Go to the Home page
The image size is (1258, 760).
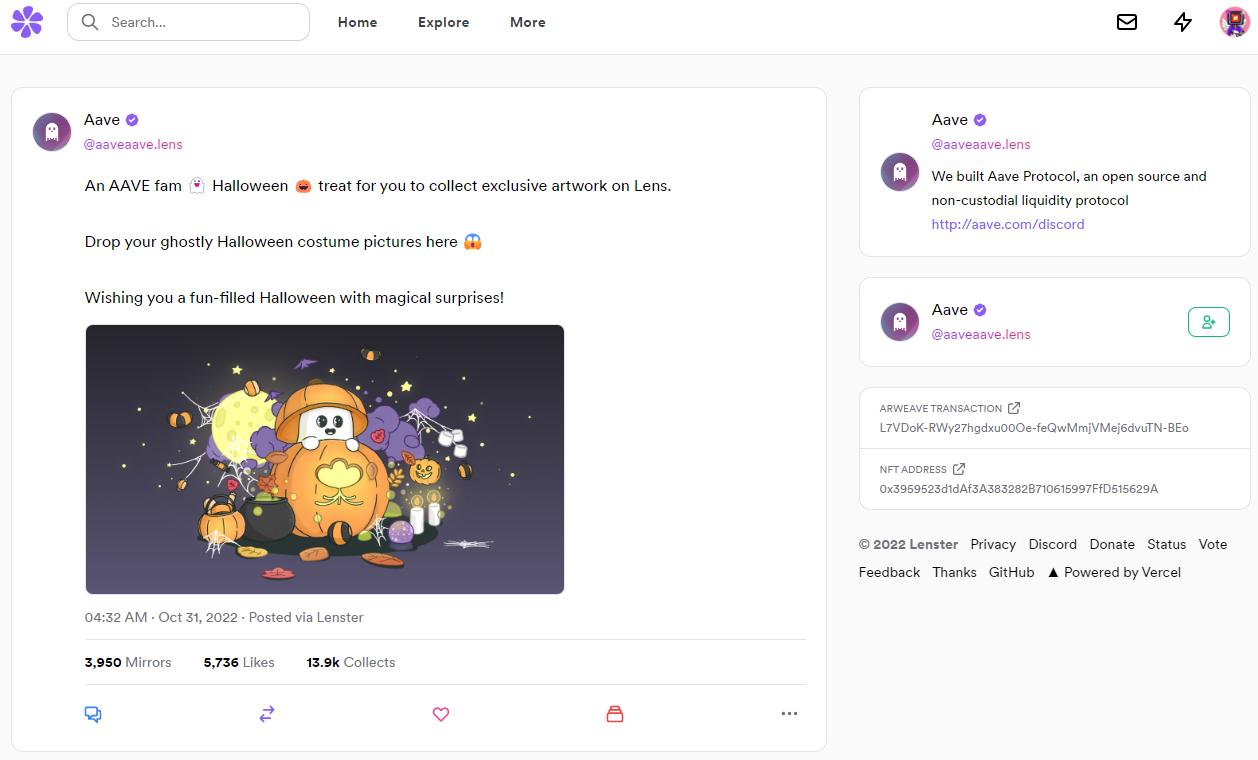click(x=357, y=22)
